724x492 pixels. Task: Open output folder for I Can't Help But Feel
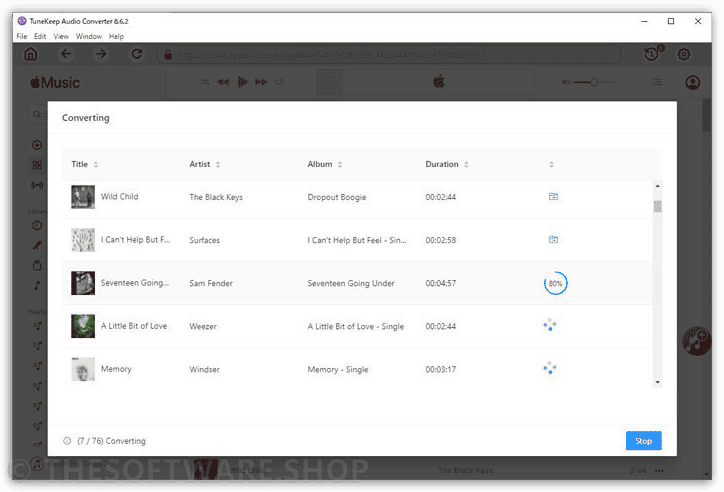tap(553, 240)
